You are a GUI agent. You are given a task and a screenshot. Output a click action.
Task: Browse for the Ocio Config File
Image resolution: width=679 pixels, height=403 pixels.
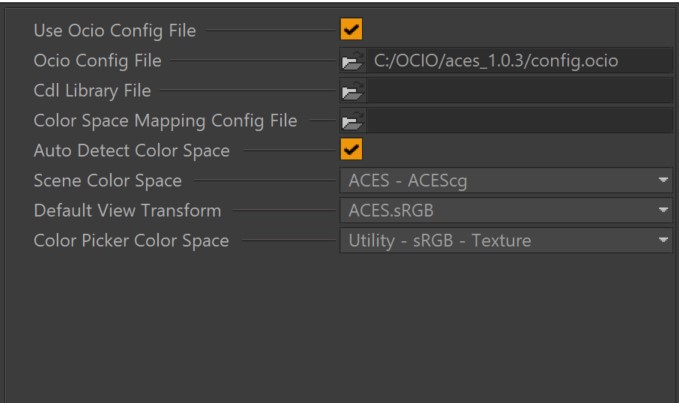point(351,62)
